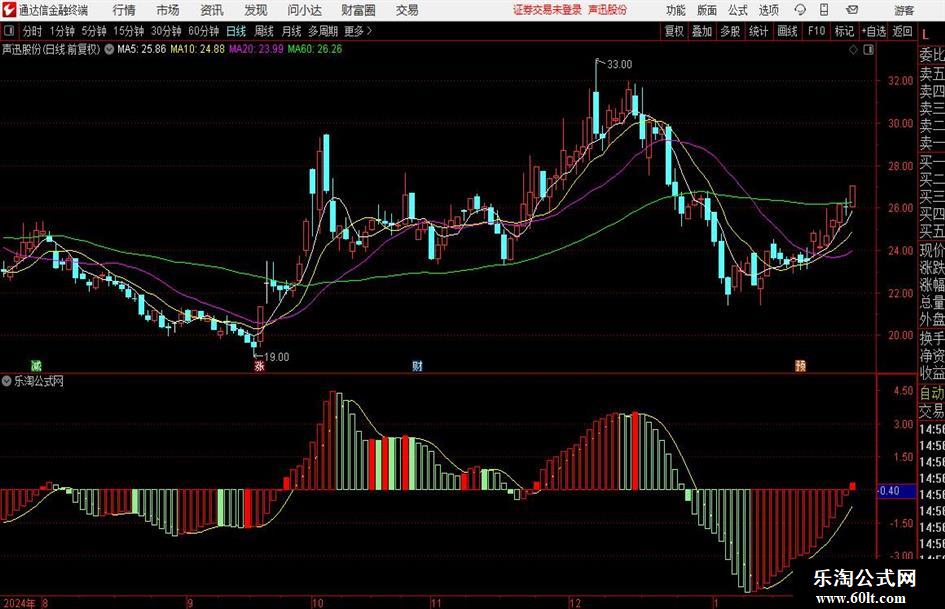The width and height of the screenshot is (945, 609).
Task: Open the 选项 menu
Action: point(768,10)
